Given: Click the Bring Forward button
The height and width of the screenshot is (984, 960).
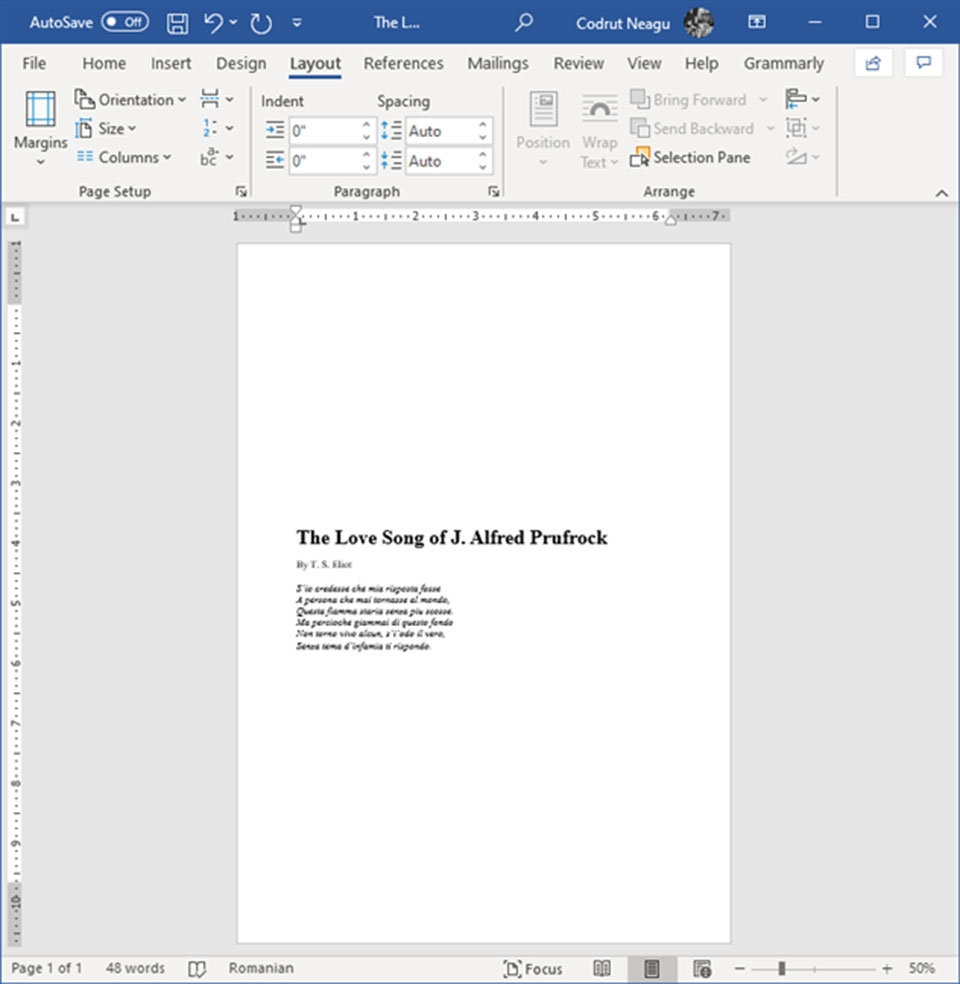Looking at the screenshot, I should [x=690, y=99].
